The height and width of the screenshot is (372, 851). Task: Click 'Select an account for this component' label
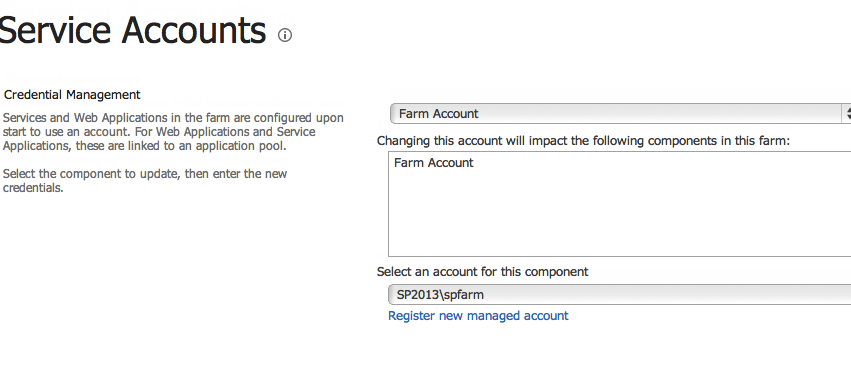click(482, 272)
